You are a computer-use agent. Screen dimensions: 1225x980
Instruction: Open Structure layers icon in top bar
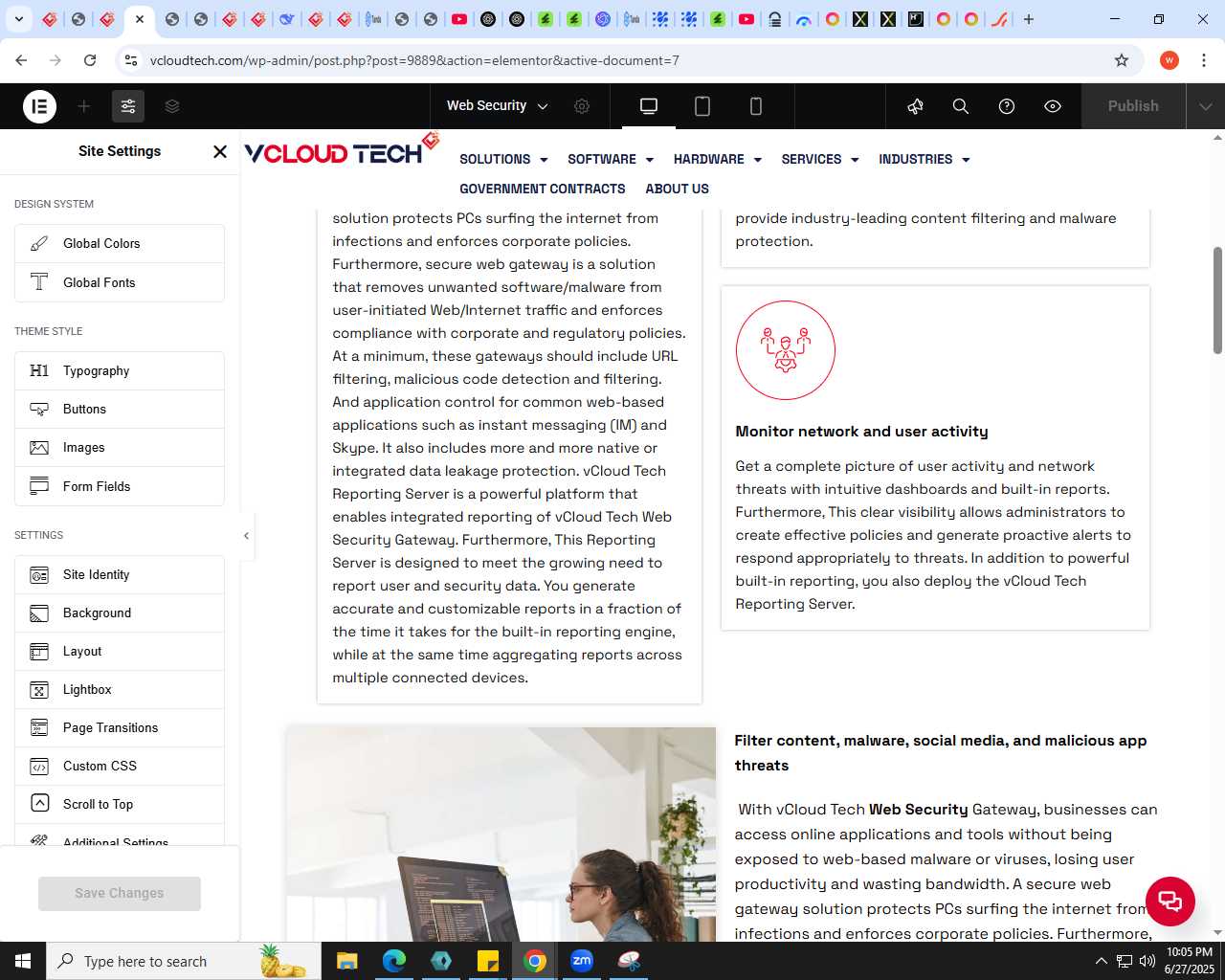pos(172,106)
